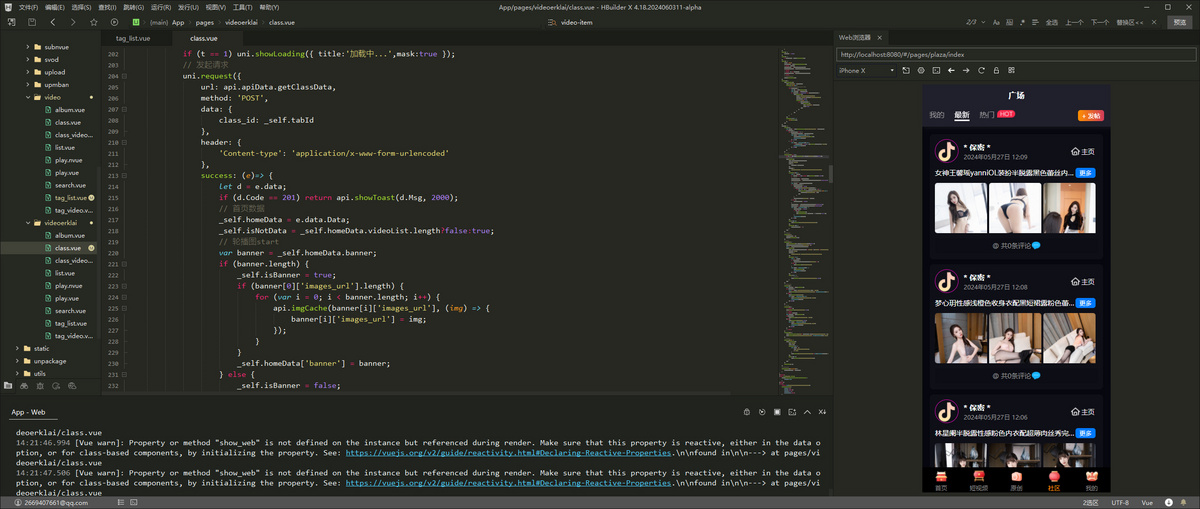Image resolution: width=1200 pixels, height=509 pixels.
Task: Open the 编辑(E) menu
Action: pyautogui.click(x=55, y=6)
